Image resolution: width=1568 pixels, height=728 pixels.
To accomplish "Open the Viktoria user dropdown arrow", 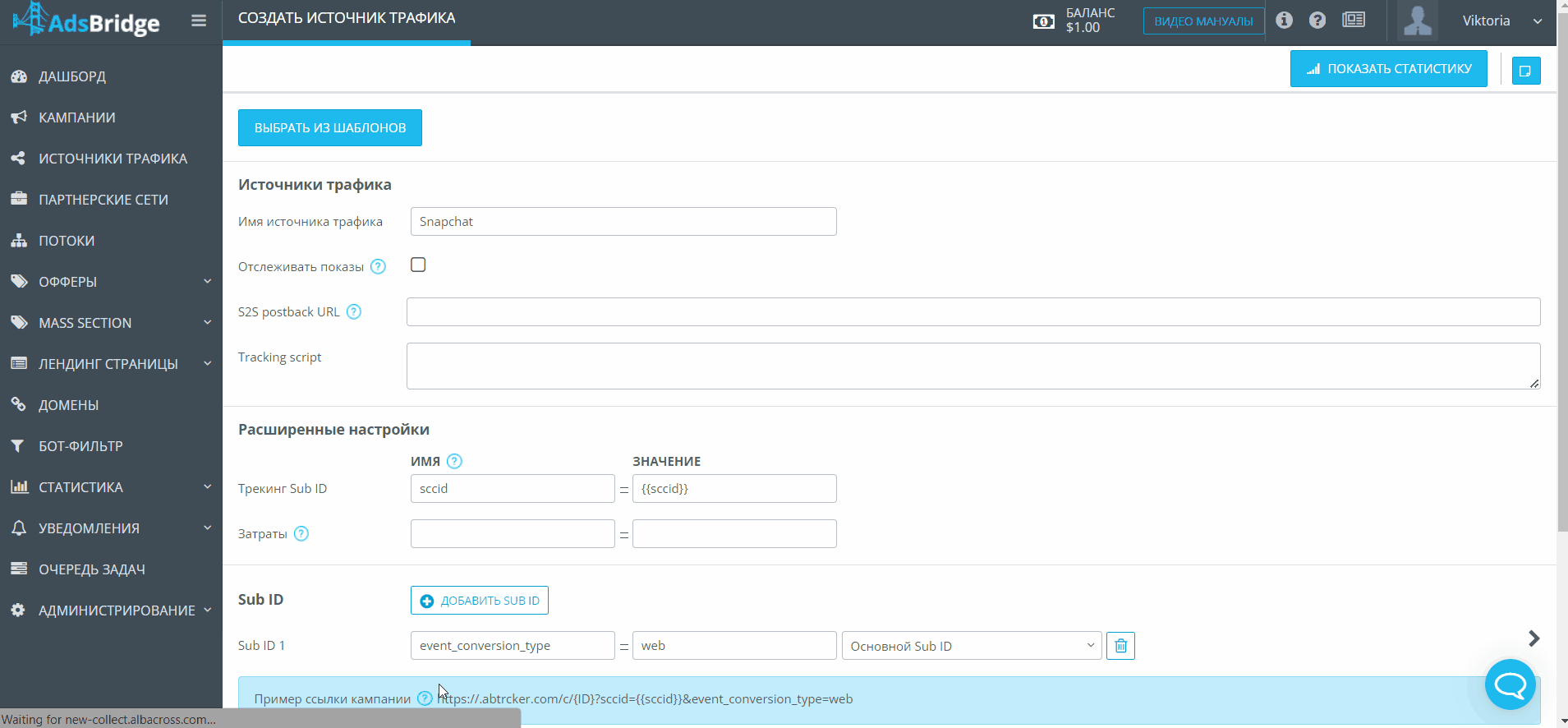I will click(x=1538, y=21).
